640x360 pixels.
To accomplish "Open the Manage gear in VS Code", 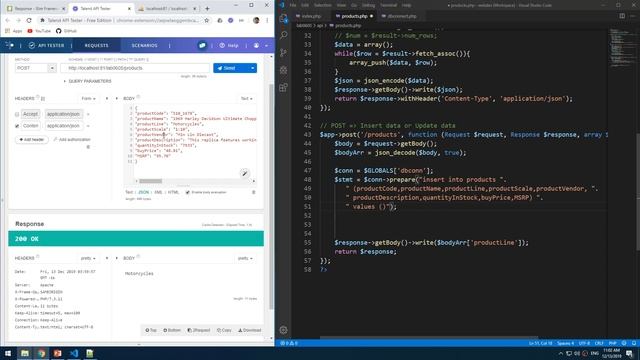I will click(x=284, y=330).
